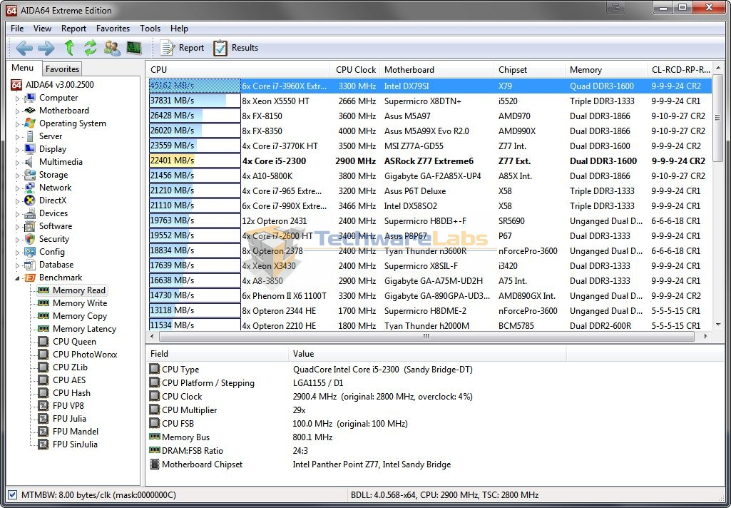Click the Software icon in tree

(x=30, y=226)
